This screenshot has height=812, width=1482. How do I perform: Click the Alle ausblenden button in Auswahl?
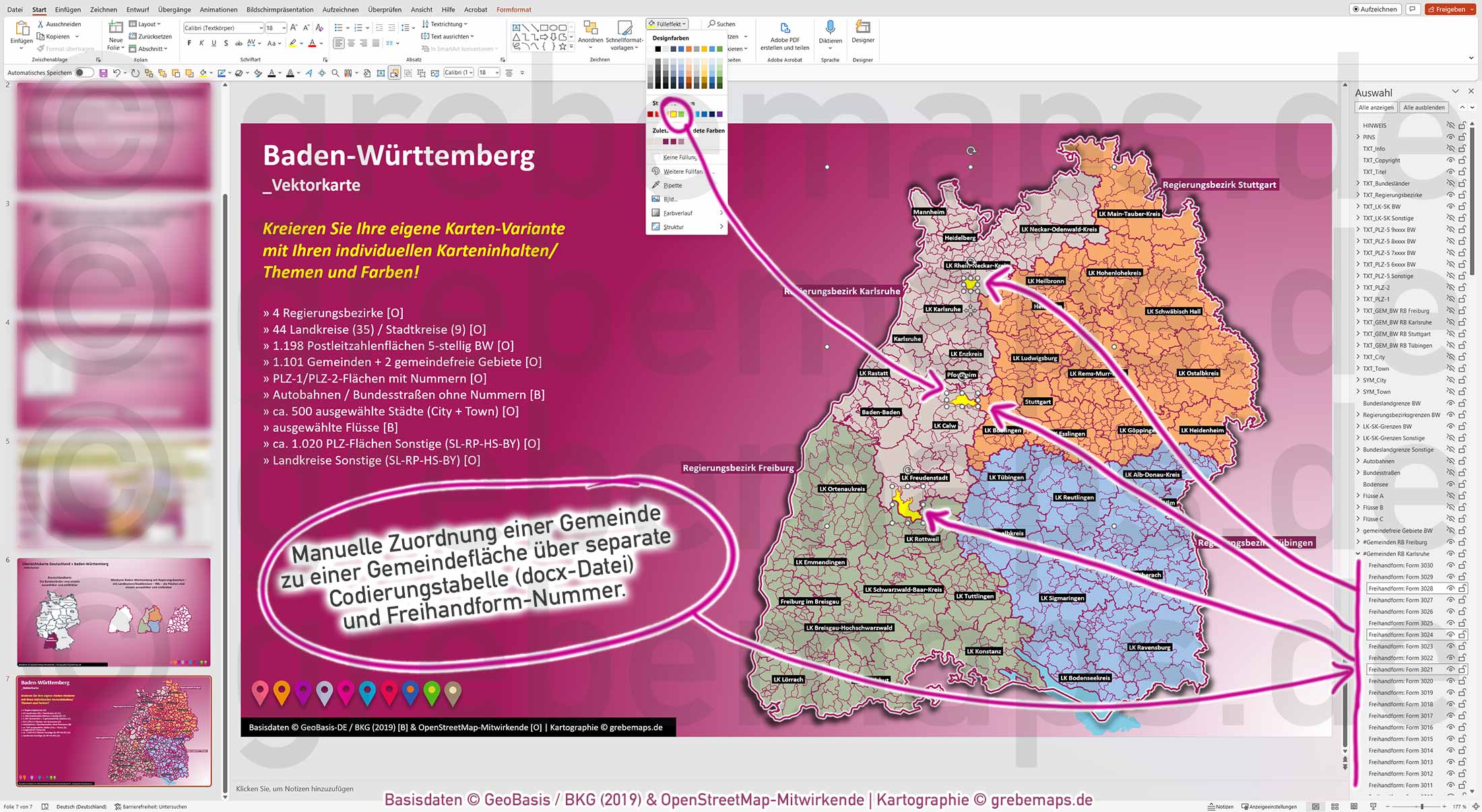point(1423,106)
